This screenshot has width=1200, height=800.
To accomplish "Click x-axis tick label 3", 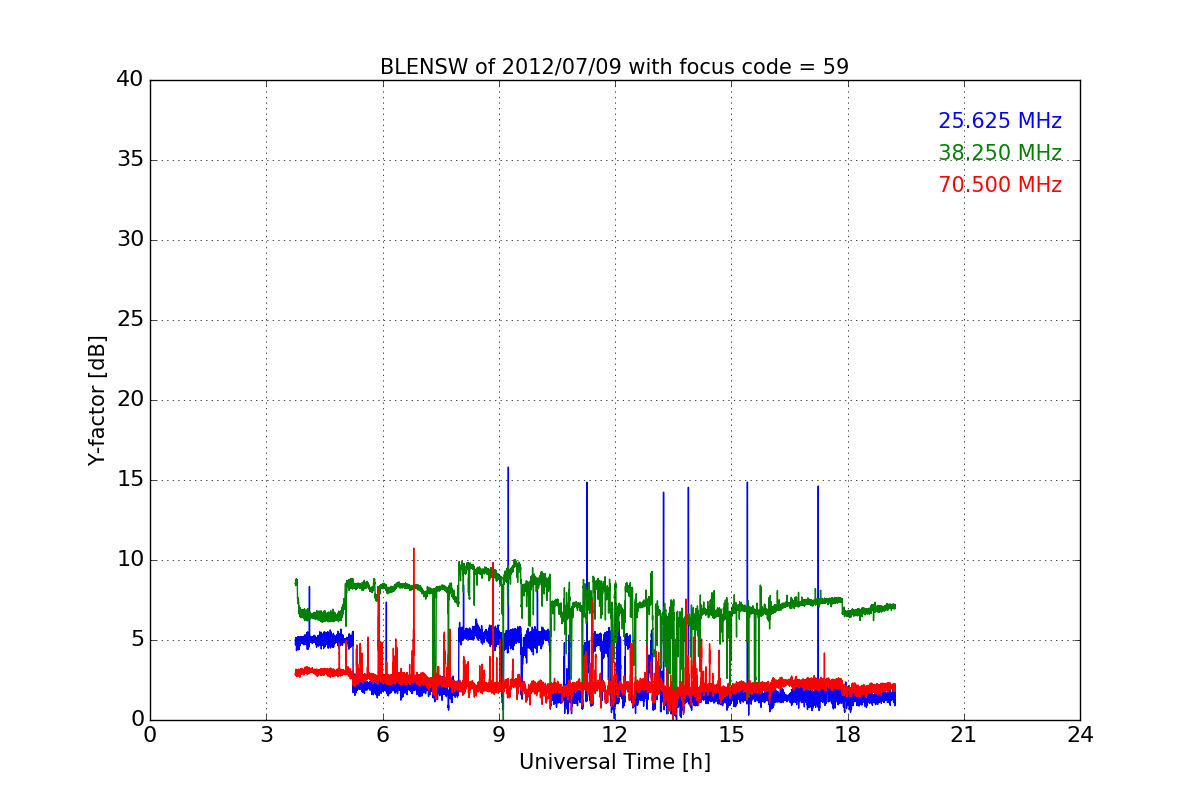I will [x=266, y=734].
